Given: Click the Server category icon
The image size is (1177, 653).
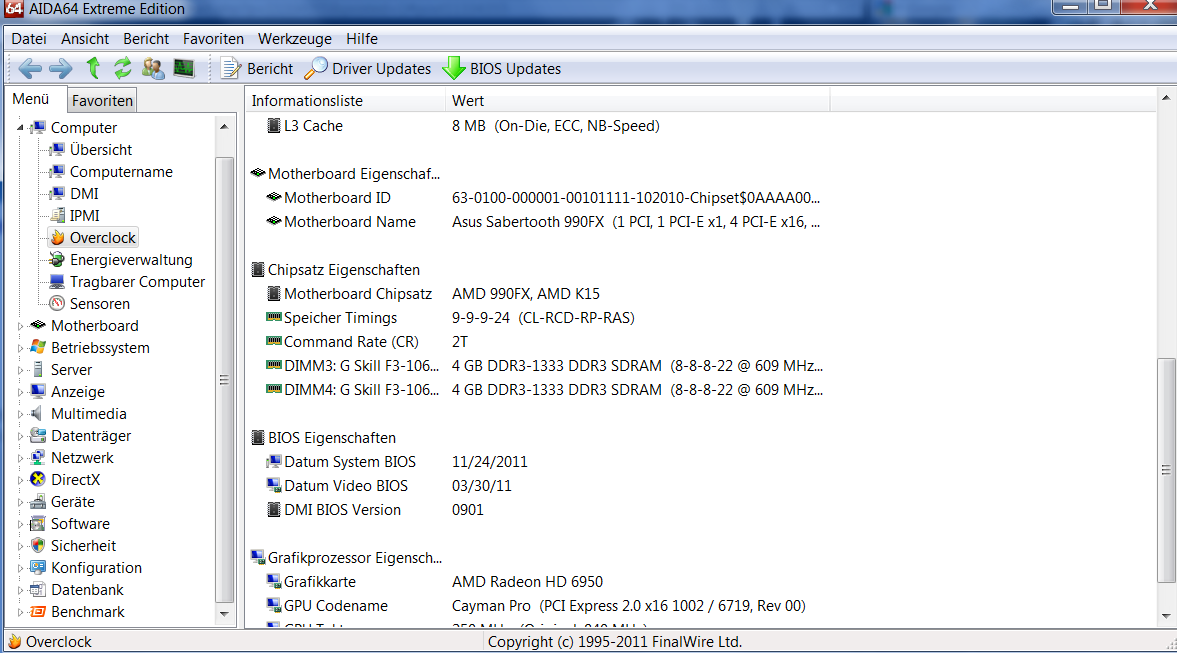Looking at the screenshot, I should pos(38,369).
